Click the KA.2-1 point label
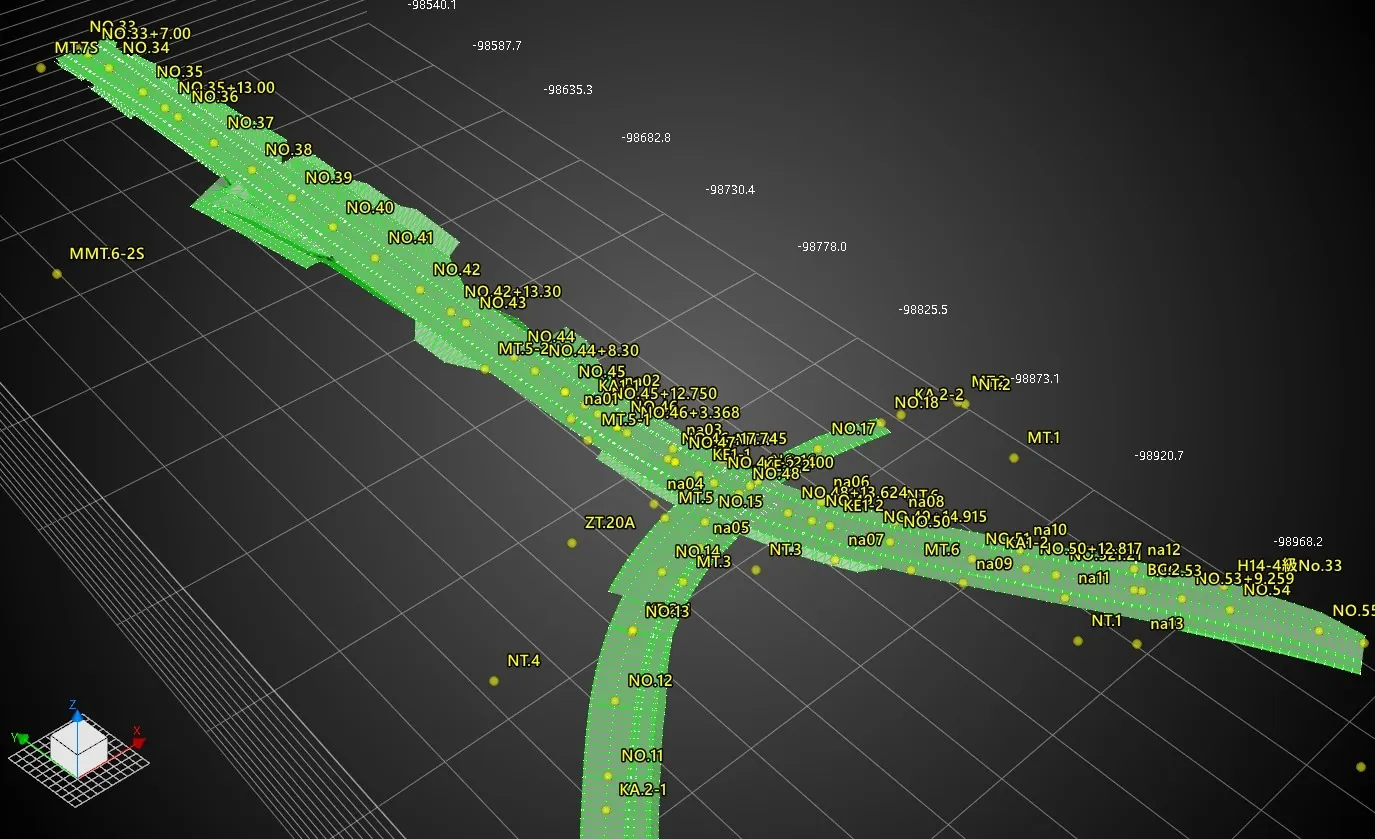The height and width of the screenshot is (839, 1375). pos(643,790)
